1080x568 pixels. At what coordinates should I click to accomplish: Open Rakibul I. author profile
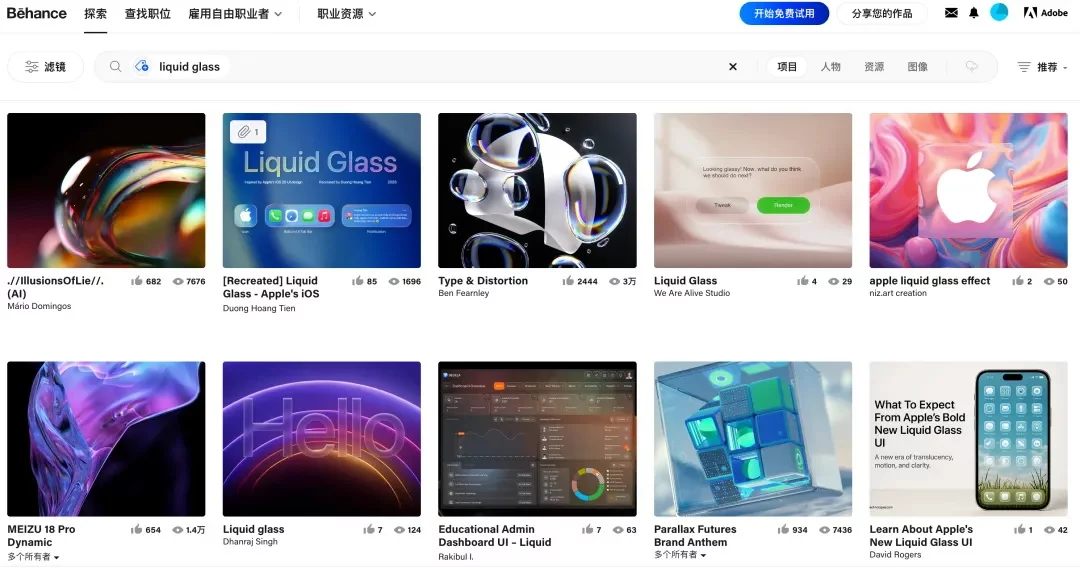point(456,556)
